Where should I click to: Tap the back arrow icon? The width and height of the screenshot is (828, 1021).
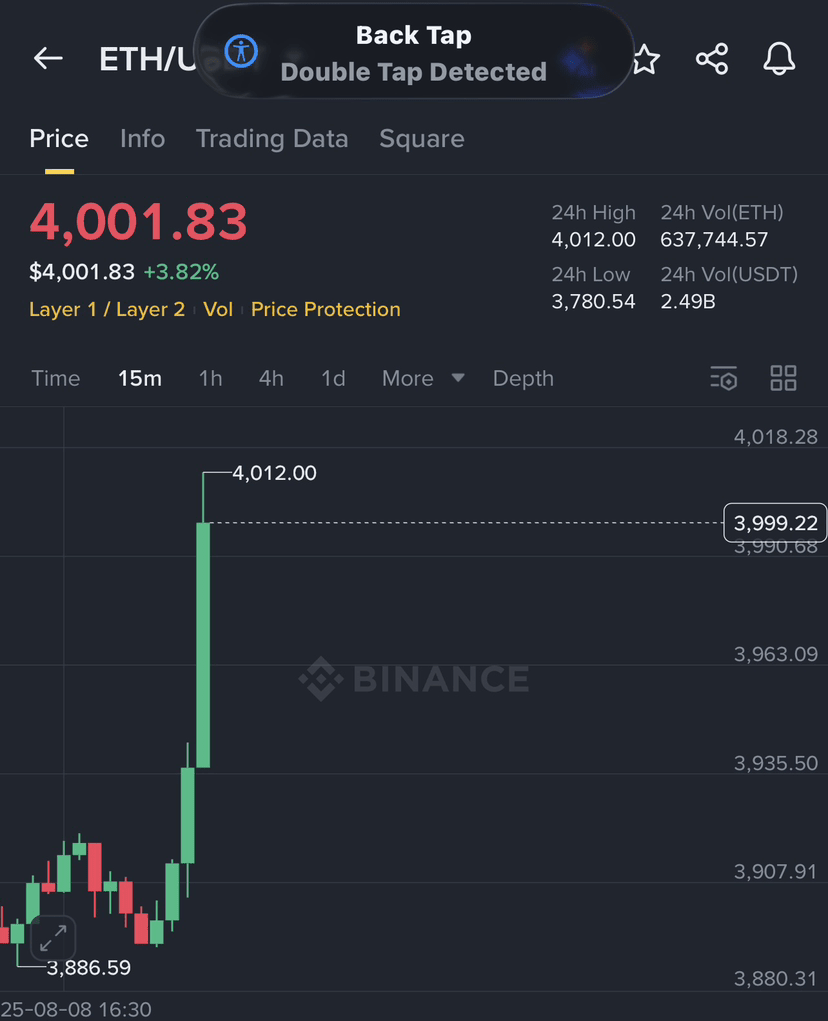[x=48, y=59]
